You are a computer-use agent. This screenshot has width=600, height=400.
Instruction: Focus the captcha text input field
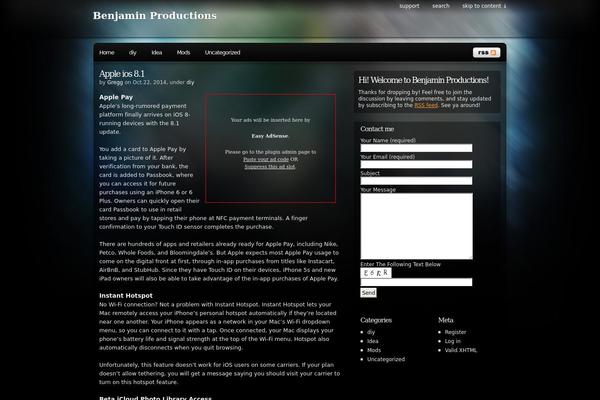tap(416, 282)
